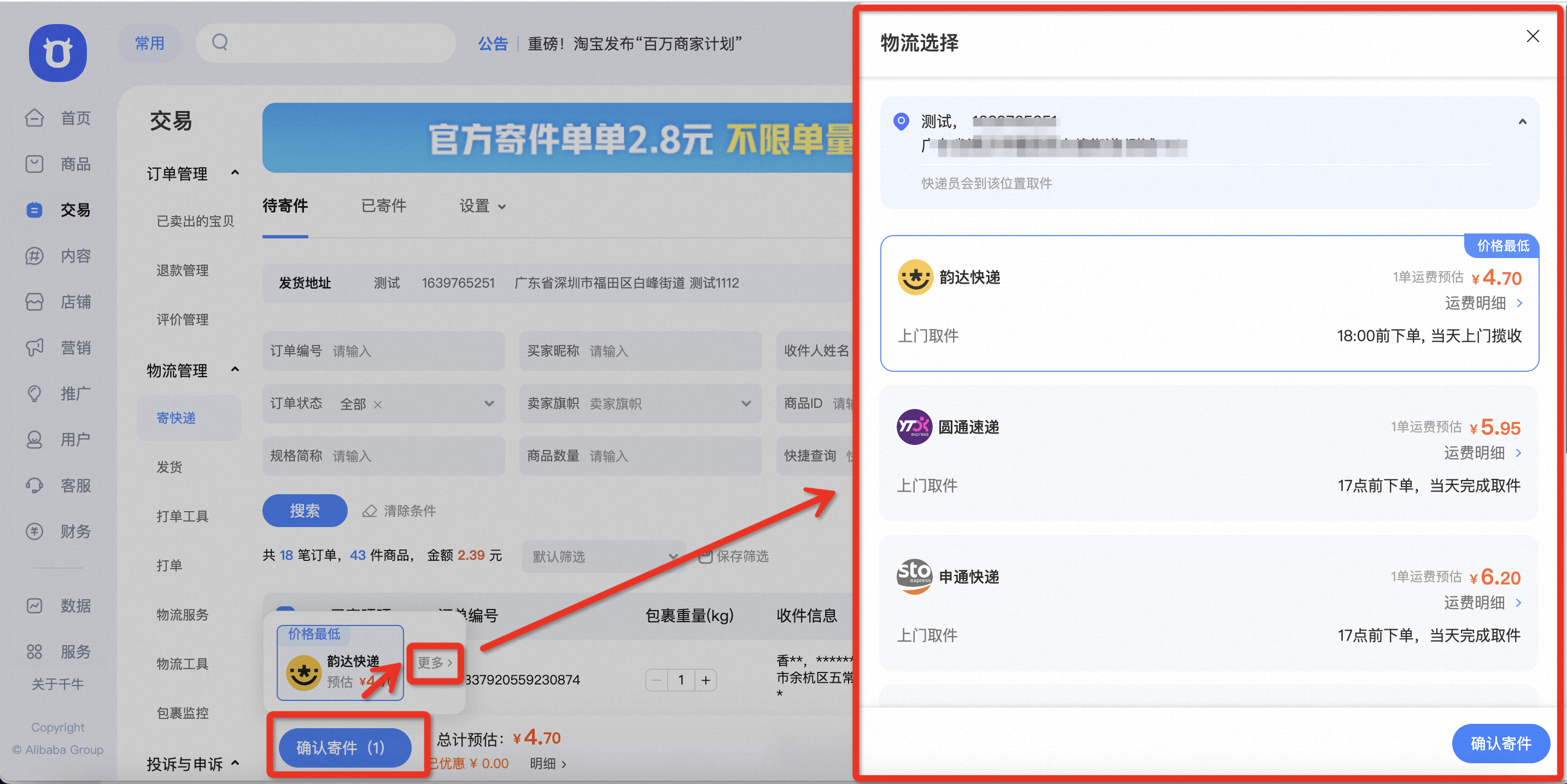1567x784 pixels.
Task: Click the Qianniu bull logo icon
Action: coord(58,53)
